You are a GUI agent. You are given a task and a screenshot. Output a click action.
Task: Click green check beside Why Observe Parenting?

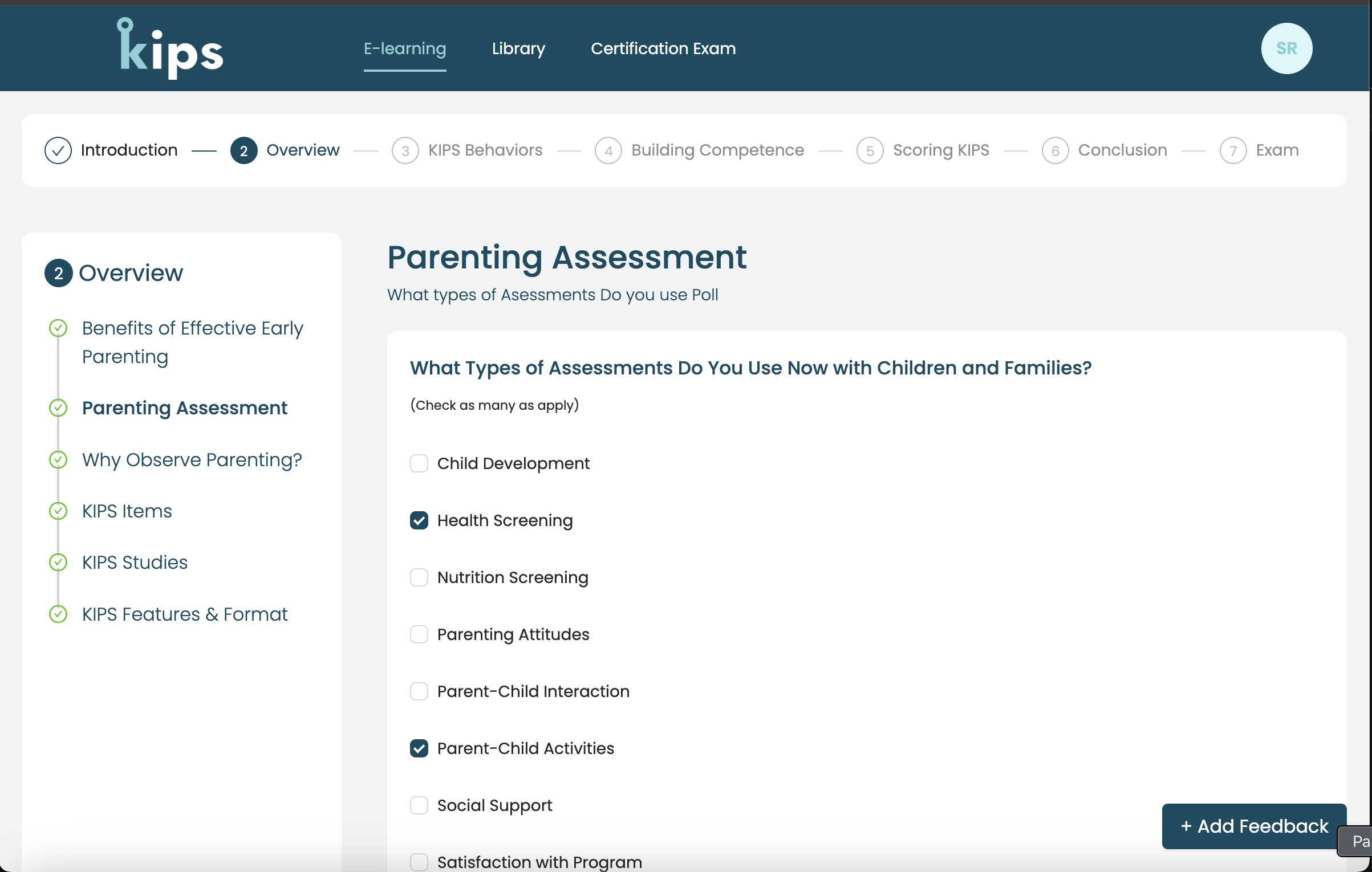pos(58,459)
